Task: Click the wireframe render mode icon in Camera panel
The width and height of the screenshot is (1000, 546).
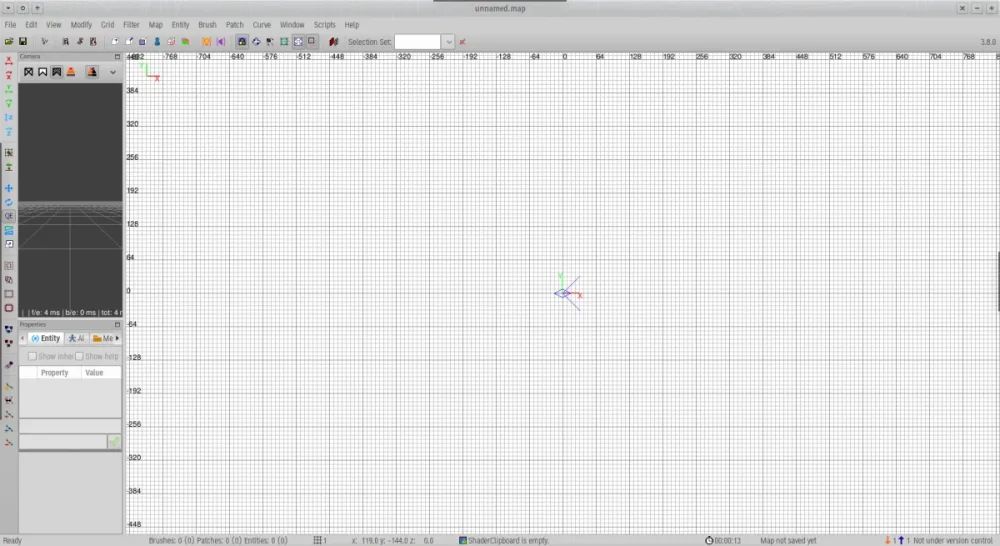Action: [29, 72]
